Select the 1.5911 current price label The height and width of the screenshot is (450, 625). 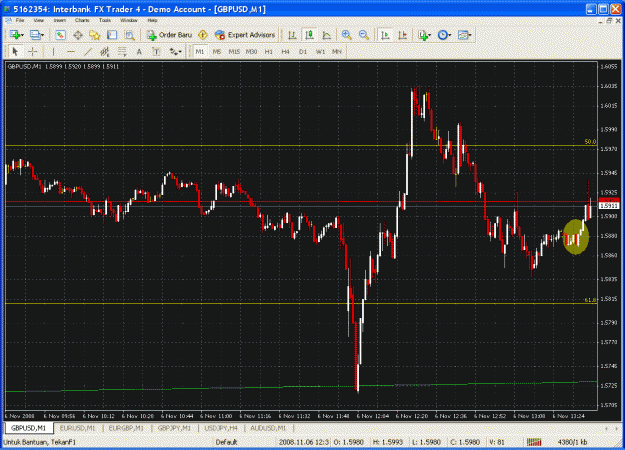609,206
